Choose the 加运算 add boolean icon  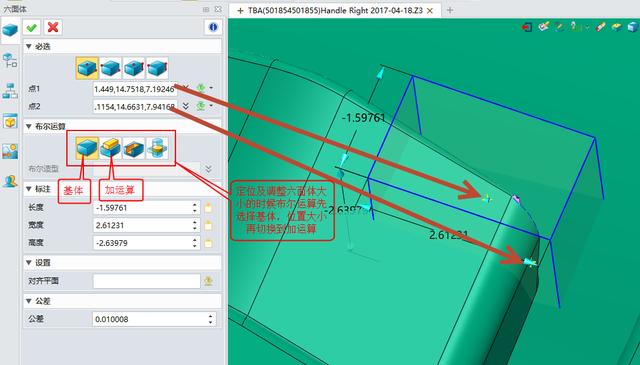[x=111, y=148]
